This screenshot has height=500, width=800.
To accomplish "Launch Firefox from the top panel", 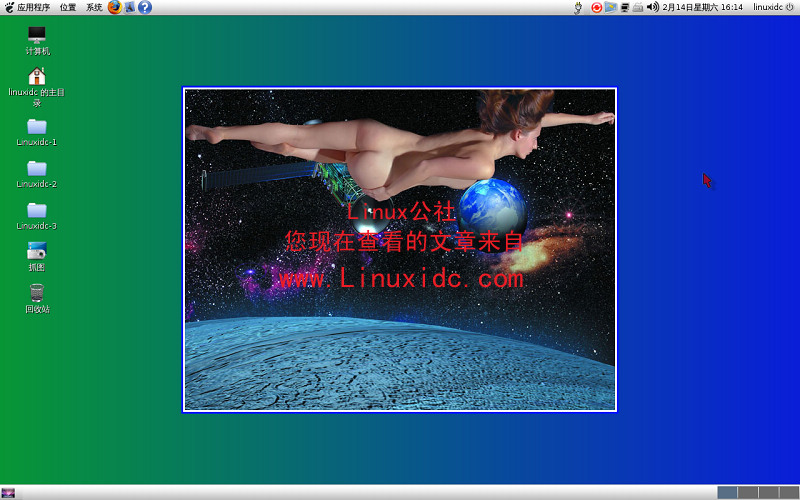I will pos(115,7).
